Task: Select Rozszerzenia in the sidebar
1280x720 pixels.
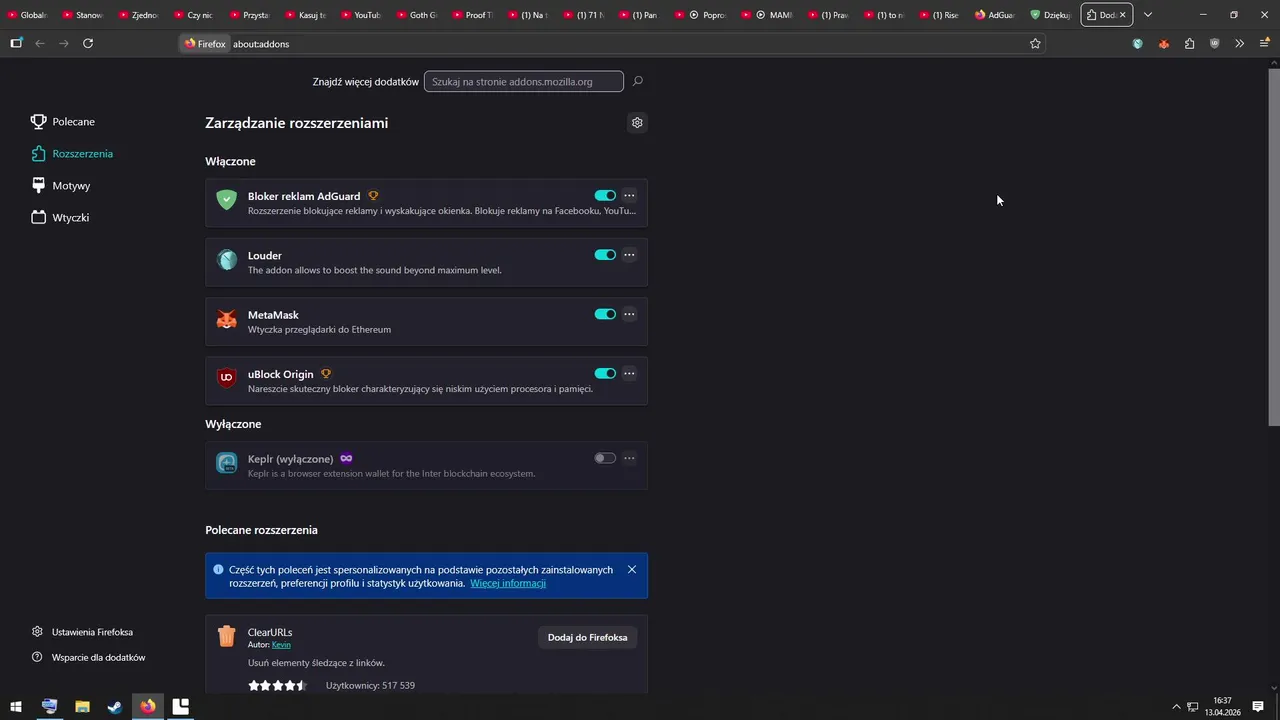Action: (71, 154)
